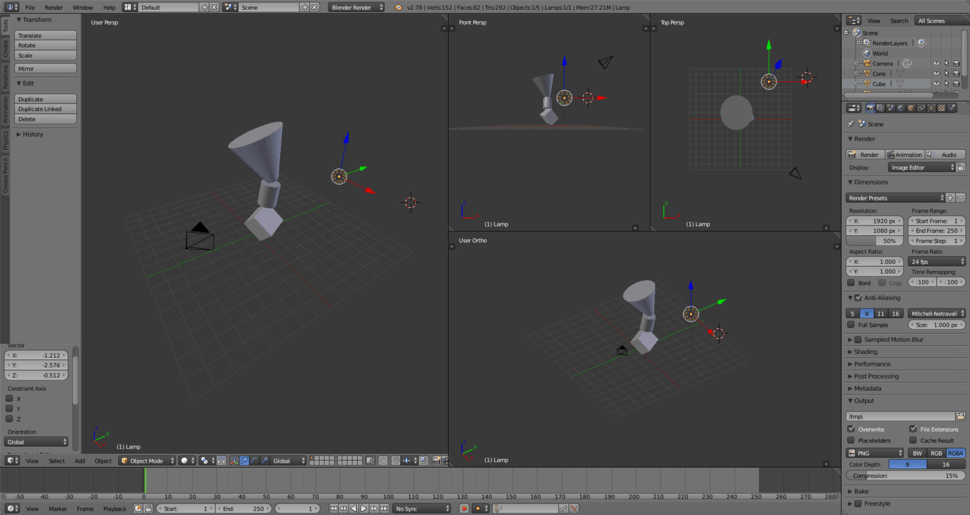
Task: Enable the Full Sample checkbox
Action: click(x=851, y=325)
